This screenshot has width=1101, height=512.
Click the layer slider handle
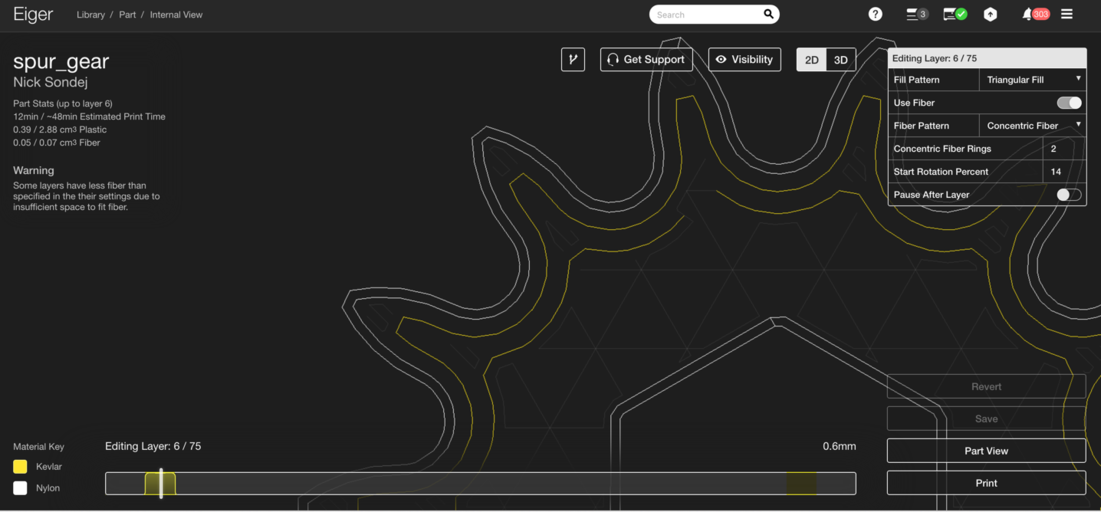(x=161, y=483)
